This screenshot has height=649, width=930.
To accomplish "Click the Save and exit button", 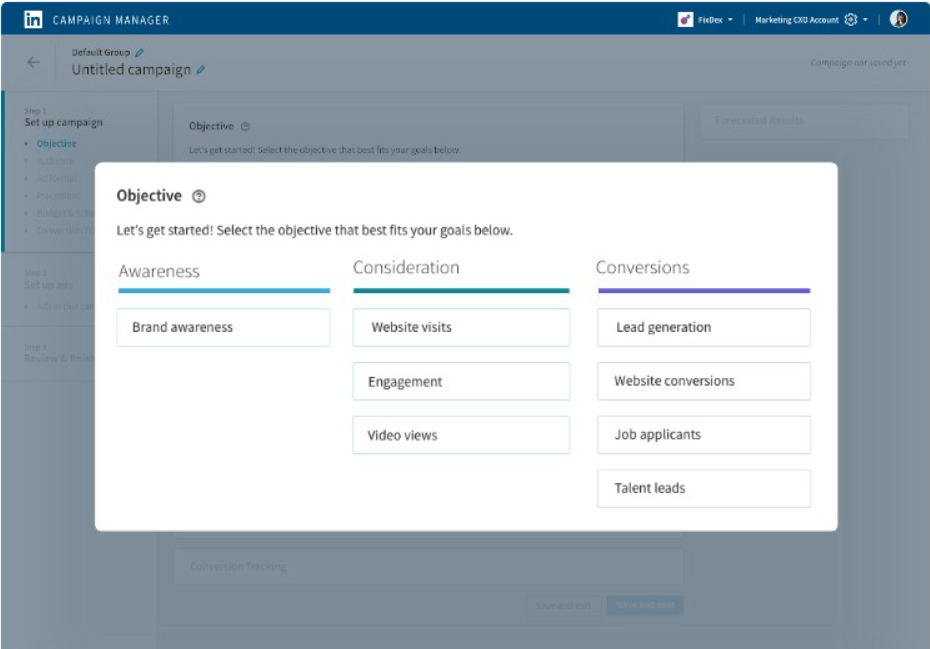I will point(563,606).
